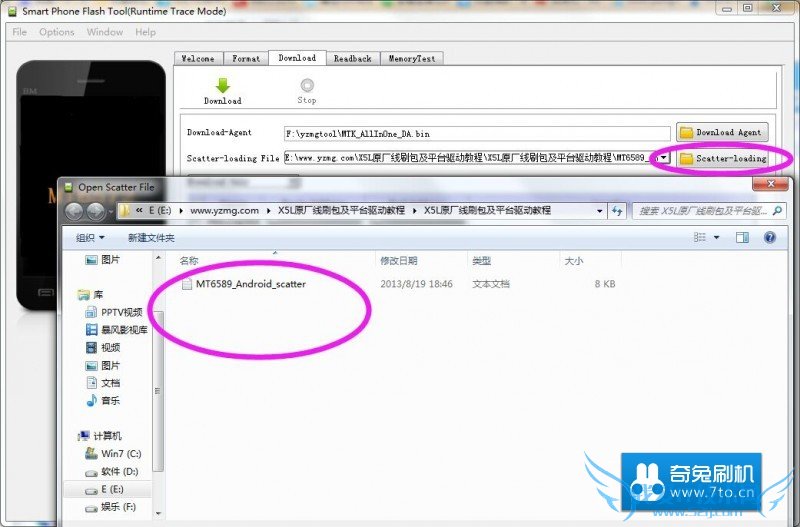Expand the view options dropdown arrow

point(716,237)
